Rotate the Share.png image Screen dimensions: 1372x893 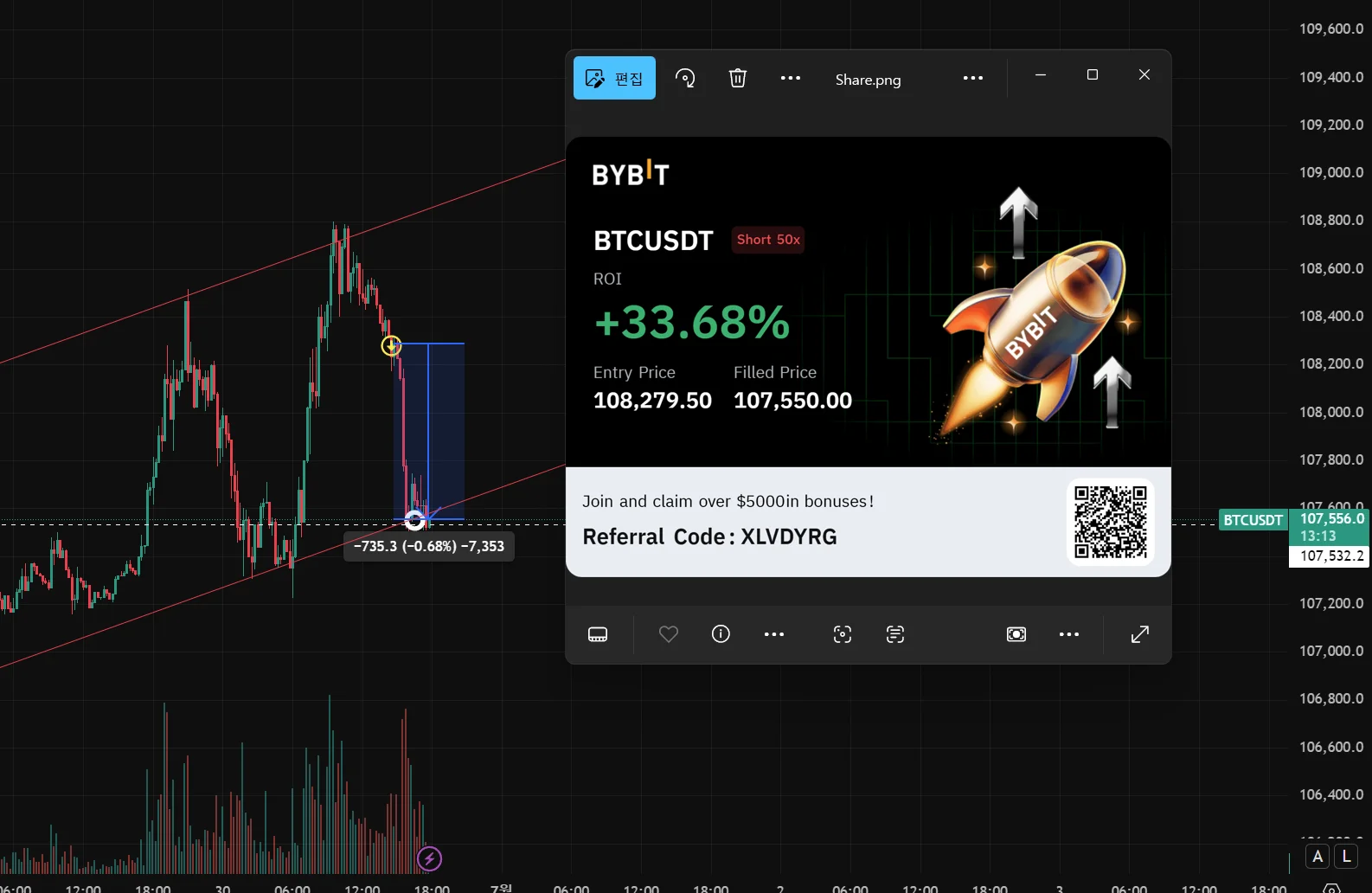pyautogui.click(x=685, y=78)
